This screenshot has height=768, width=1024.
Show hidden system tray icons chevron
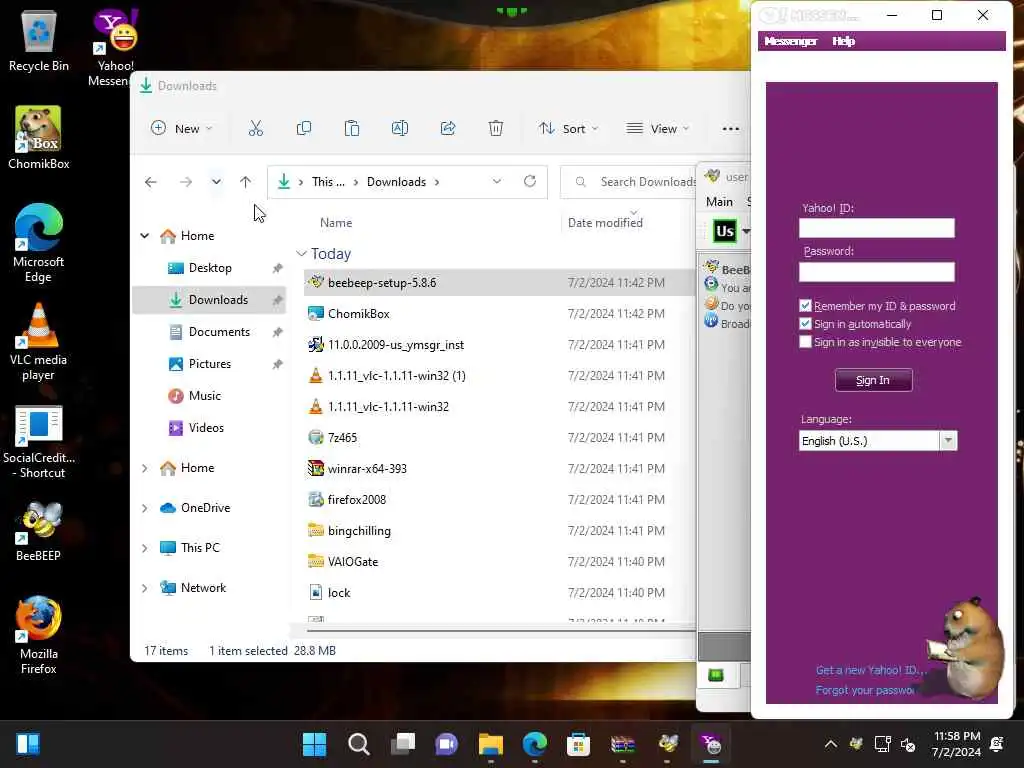(x=831, y=744)
